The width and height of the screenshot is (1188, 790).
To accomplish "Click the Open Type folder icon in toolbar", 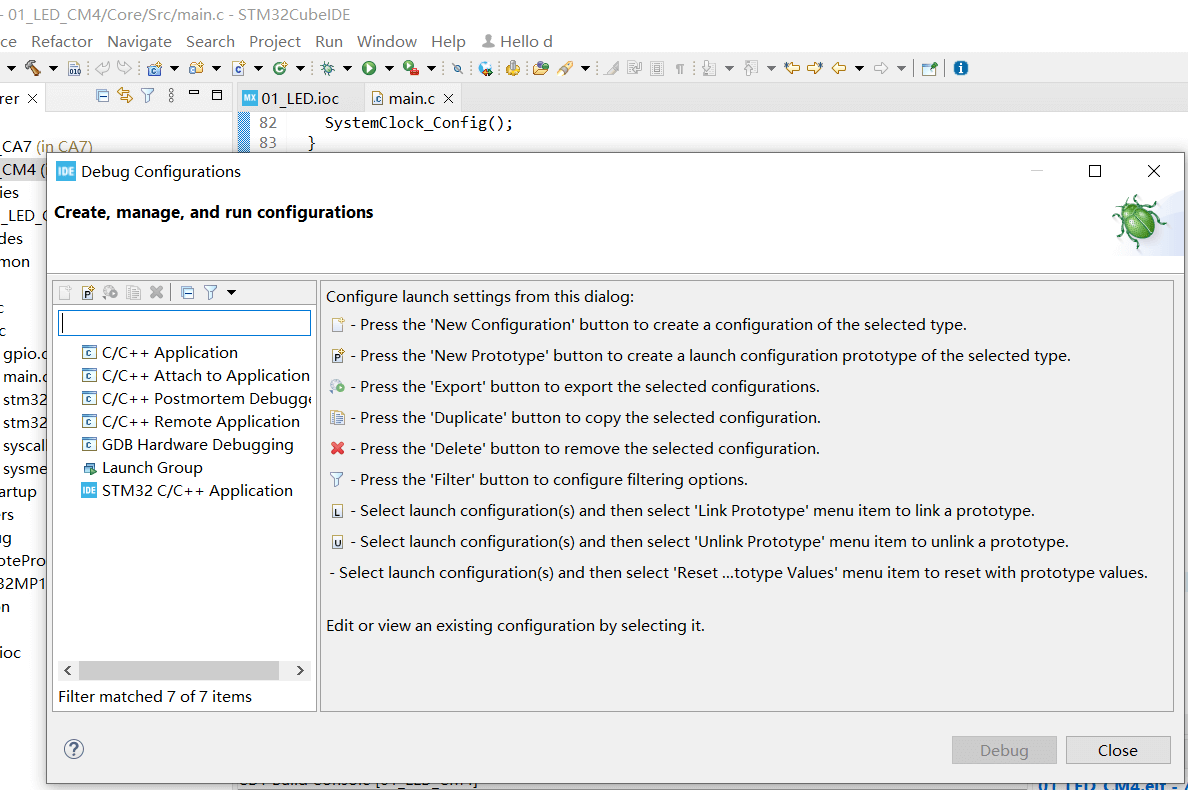I will point(540,68).
